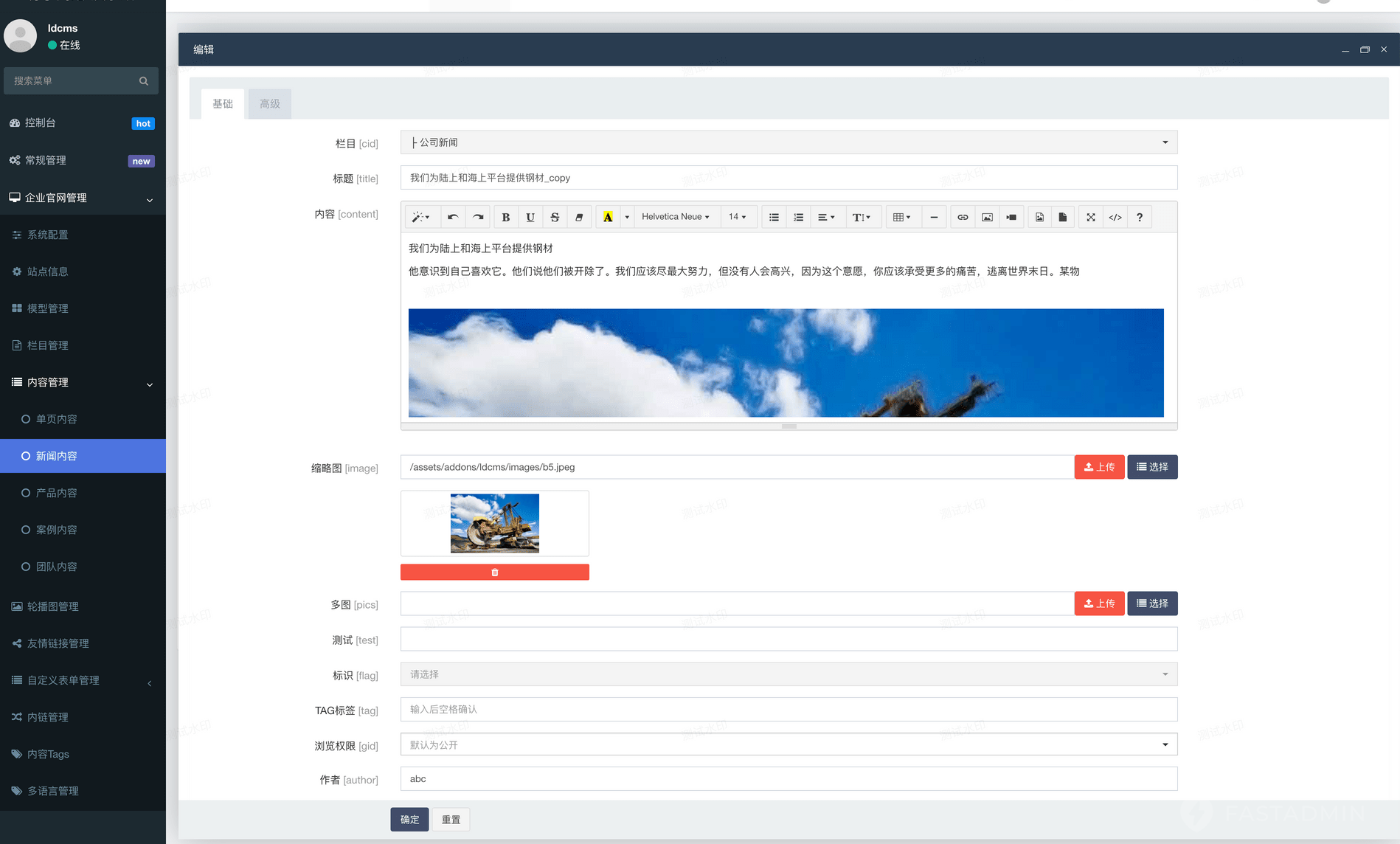Insert an ordered numbered list
Screen dimensions: 1400x844
(x=798, y=217)
